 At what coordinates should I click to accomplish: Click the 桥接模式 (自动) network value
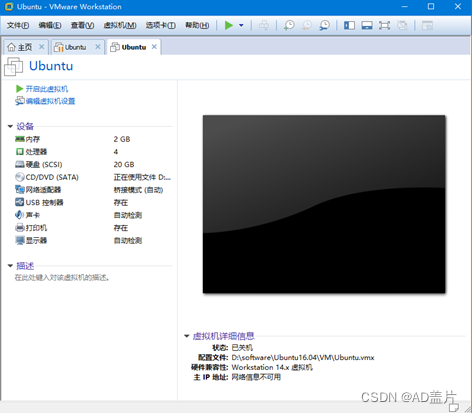138,190
